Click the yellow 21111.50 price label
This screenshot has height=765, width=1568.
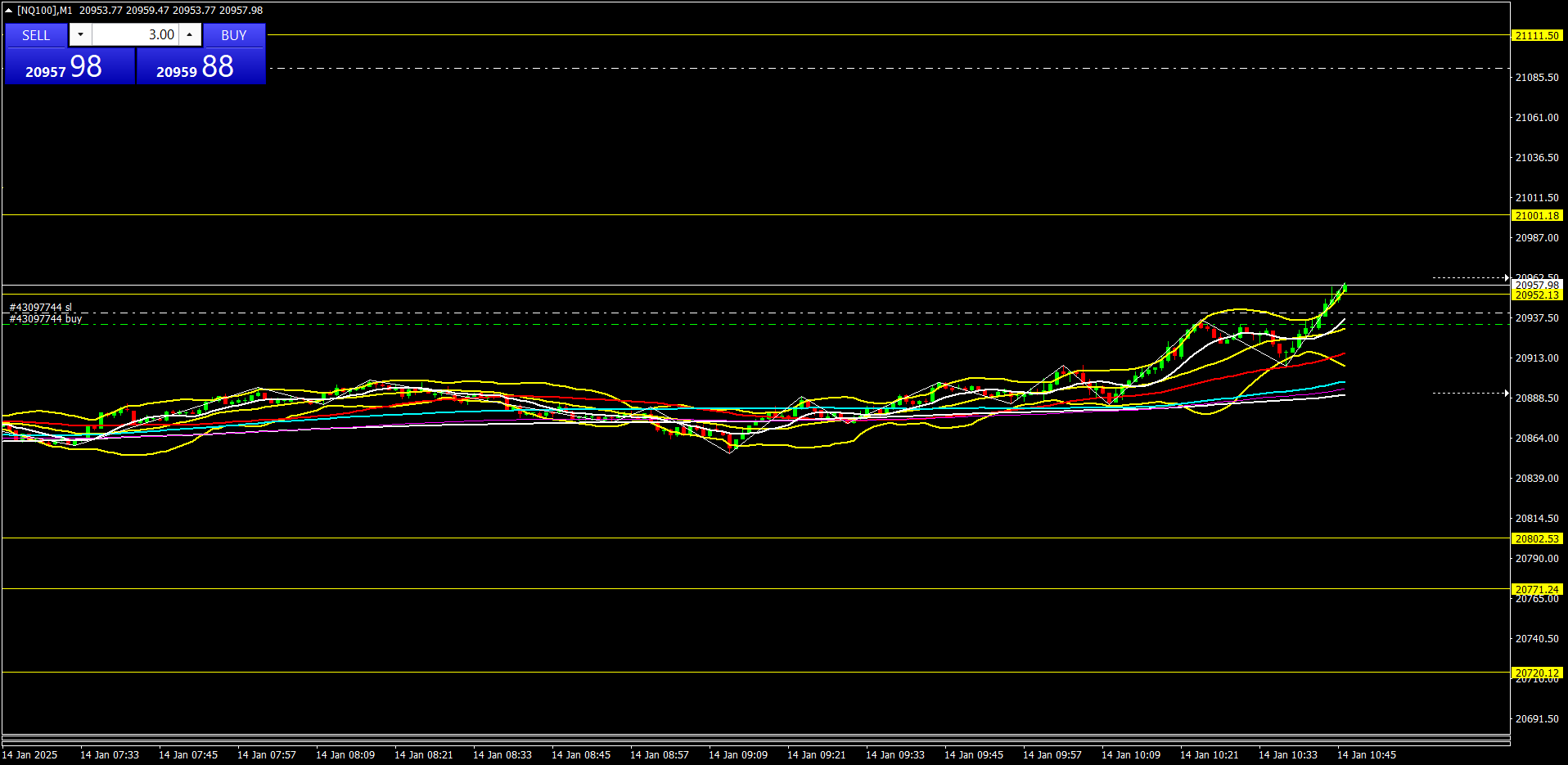click(1537, 36)
